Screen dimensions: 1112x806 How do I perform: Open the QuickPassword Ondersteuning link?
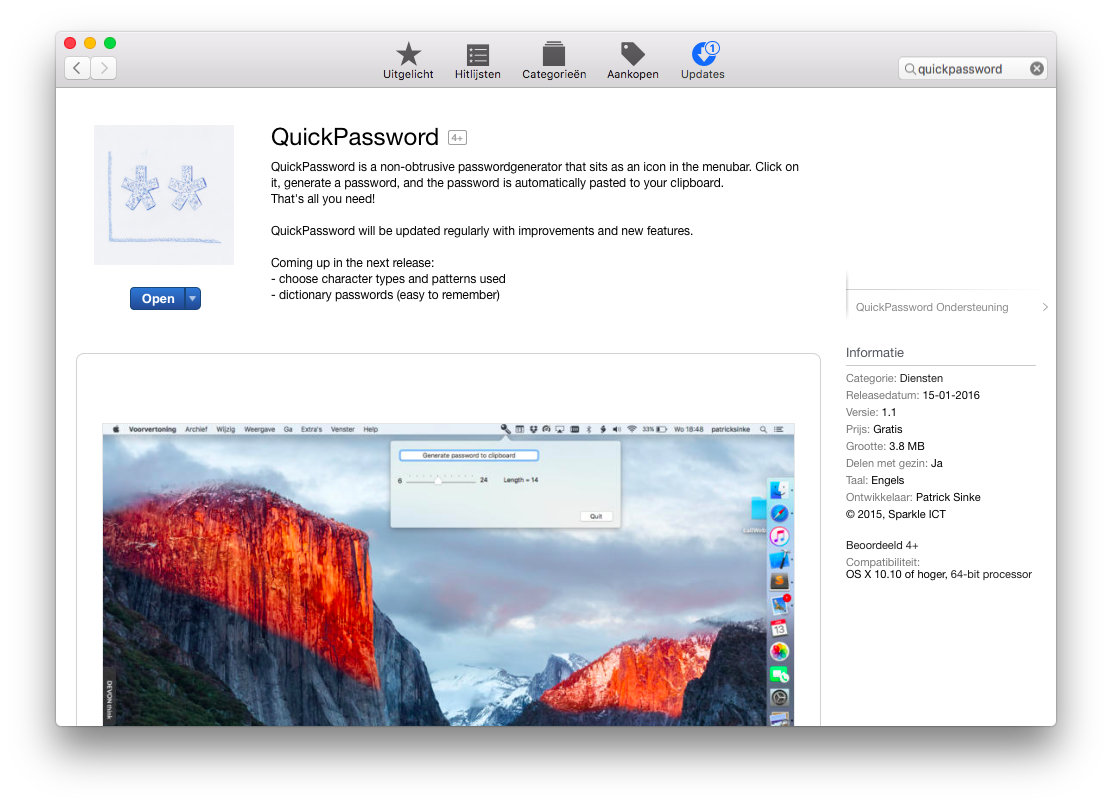click(x=932, y=307)
